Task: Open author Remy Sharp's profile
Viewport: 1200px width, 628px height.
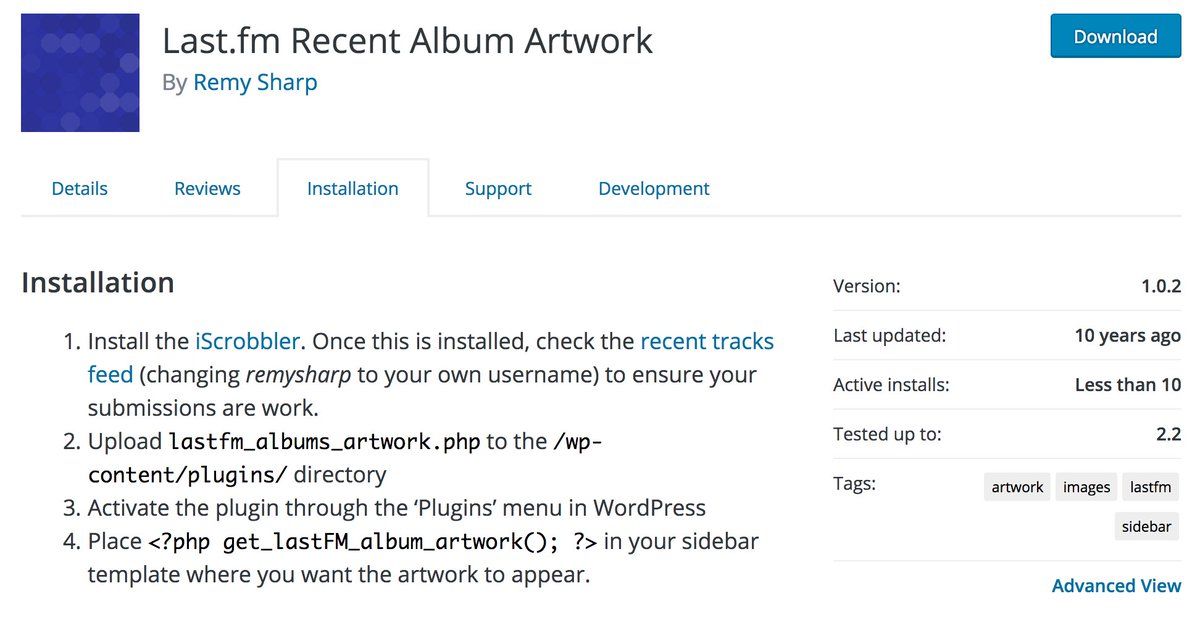Action: 255,83
